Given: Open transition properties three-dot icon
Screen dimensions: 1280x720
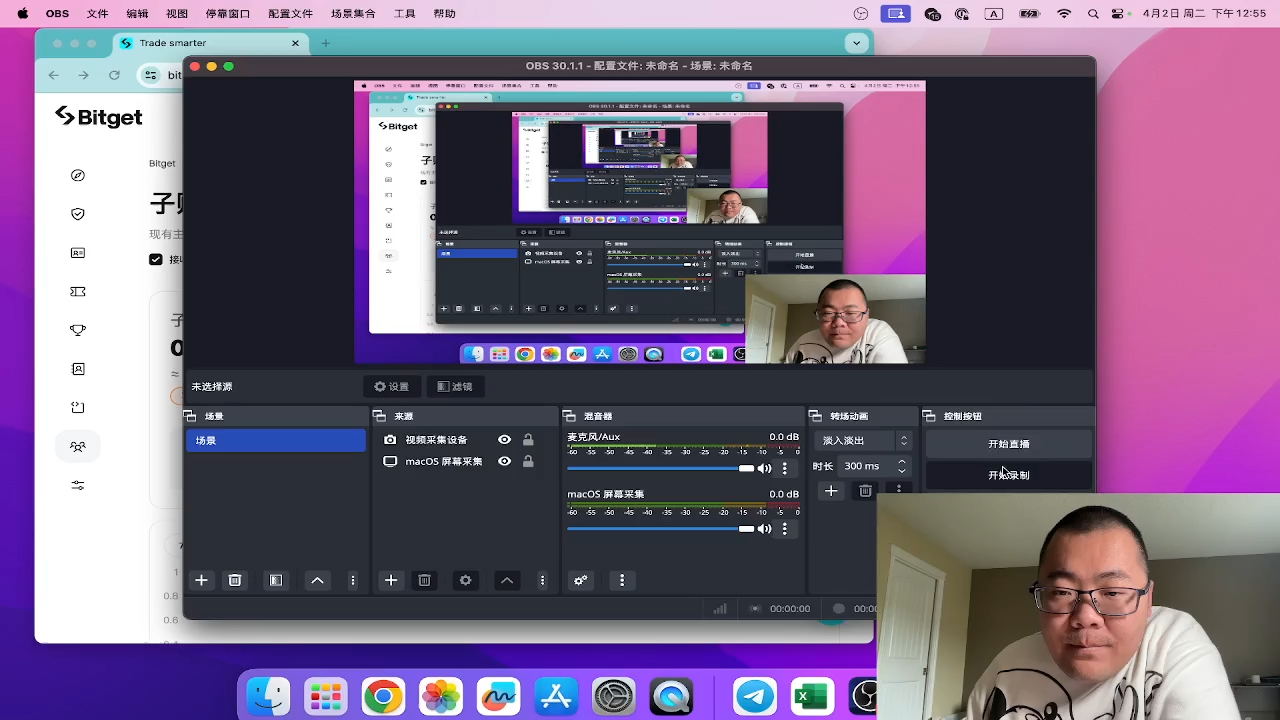Looking at the screenshot, I should tap(899, 489).
